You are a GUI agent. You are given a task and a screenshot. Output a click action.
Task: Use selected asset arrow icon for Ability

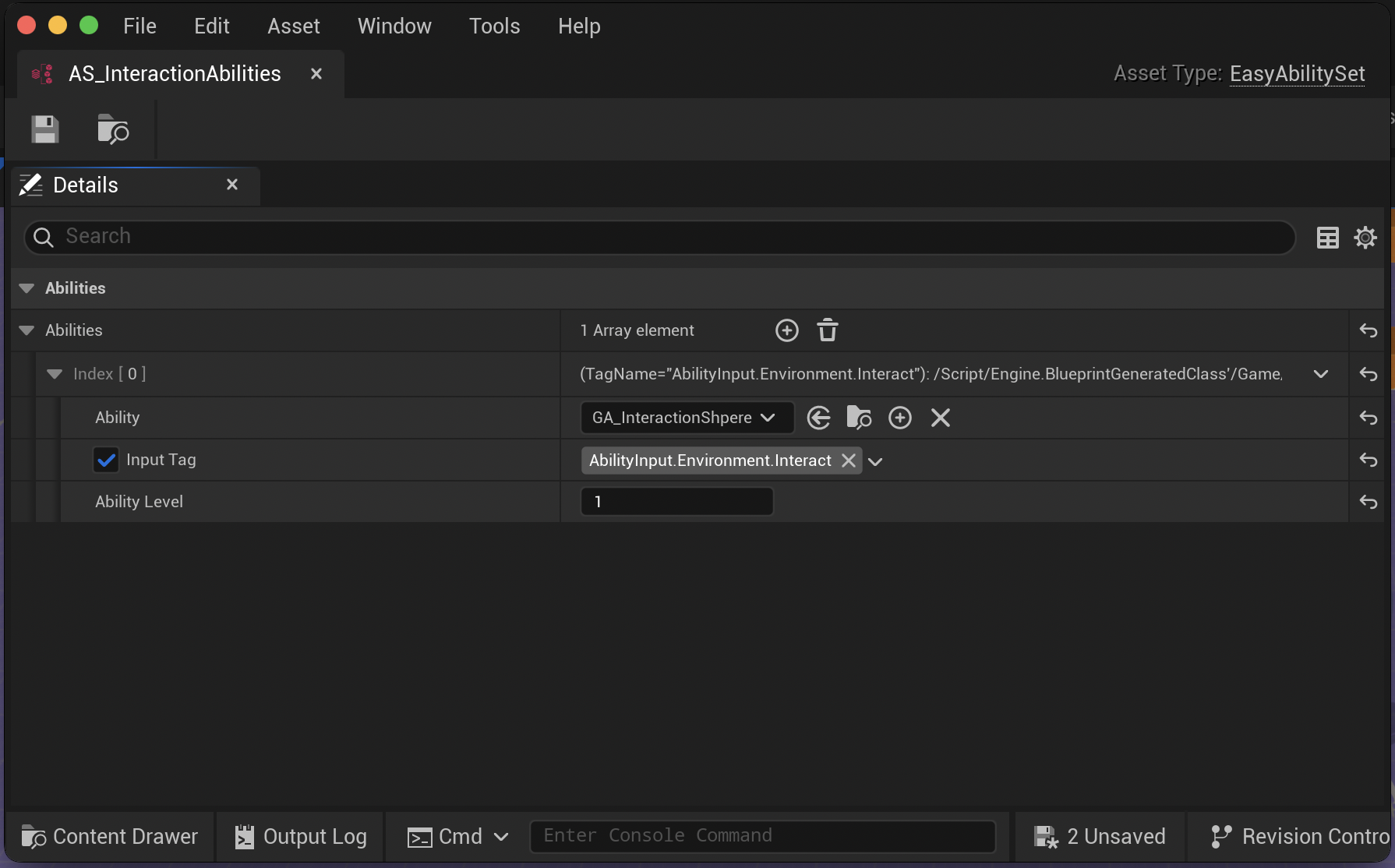[818, 418]
